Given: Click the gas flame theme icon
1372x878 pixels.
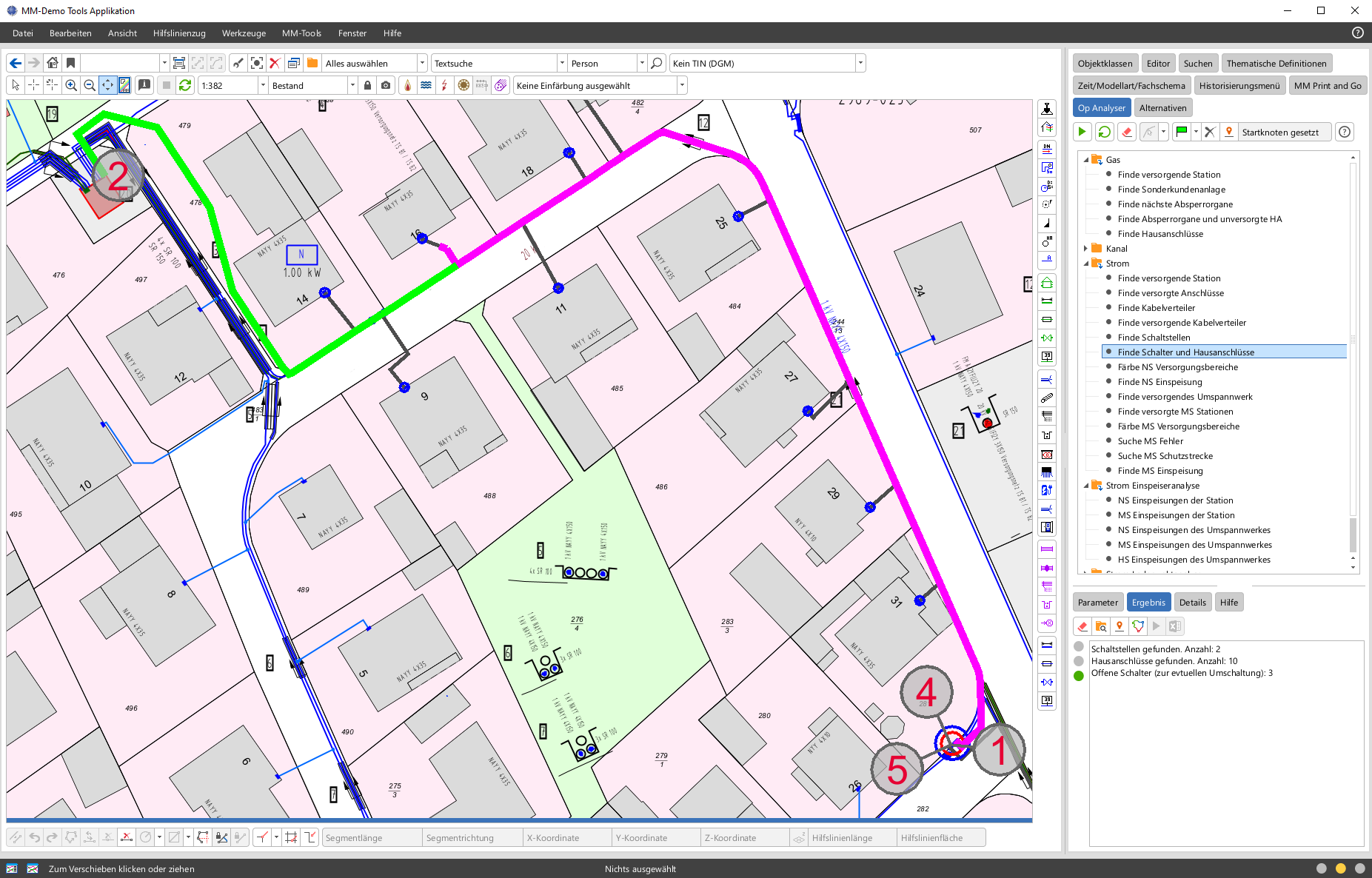Looking at the screenshot, I should click(x=408, y=85).
